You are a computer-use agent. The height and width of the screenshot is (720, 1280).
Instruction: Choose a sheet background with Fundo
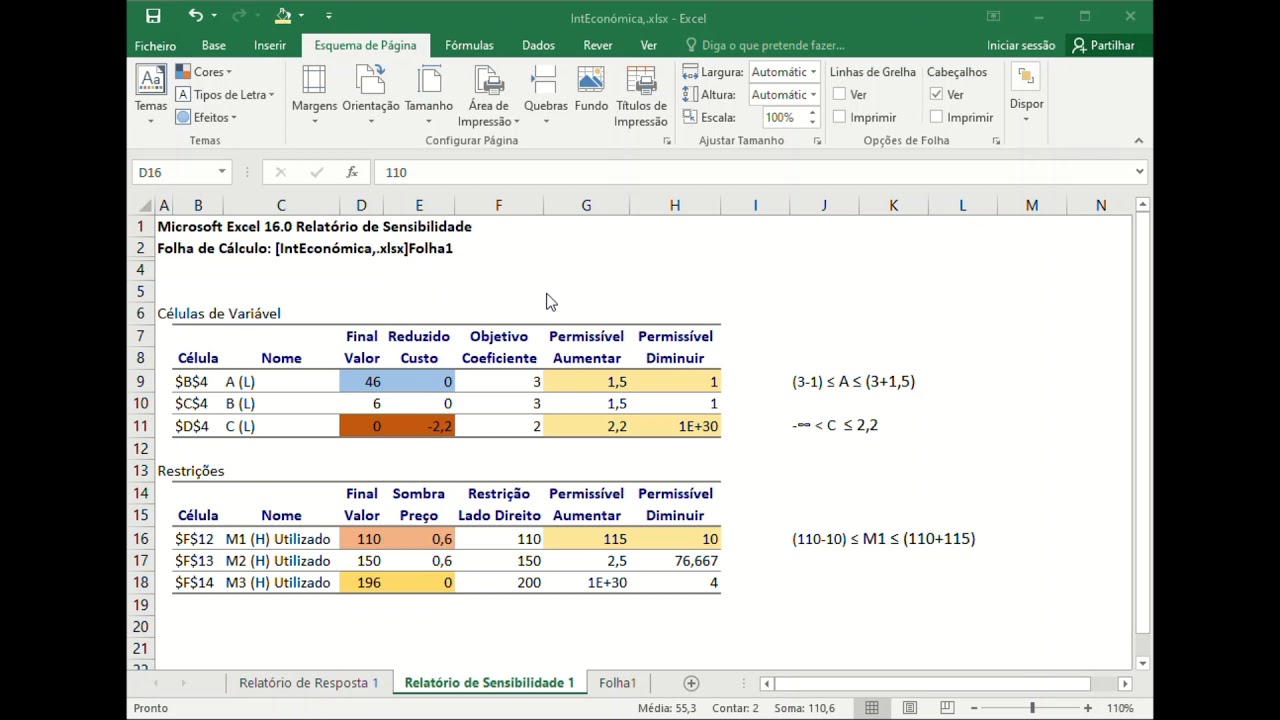(x=591, y=90)
